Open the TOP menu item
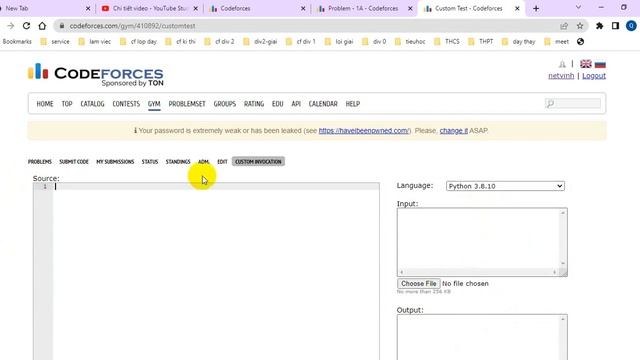 coord(67,104)
